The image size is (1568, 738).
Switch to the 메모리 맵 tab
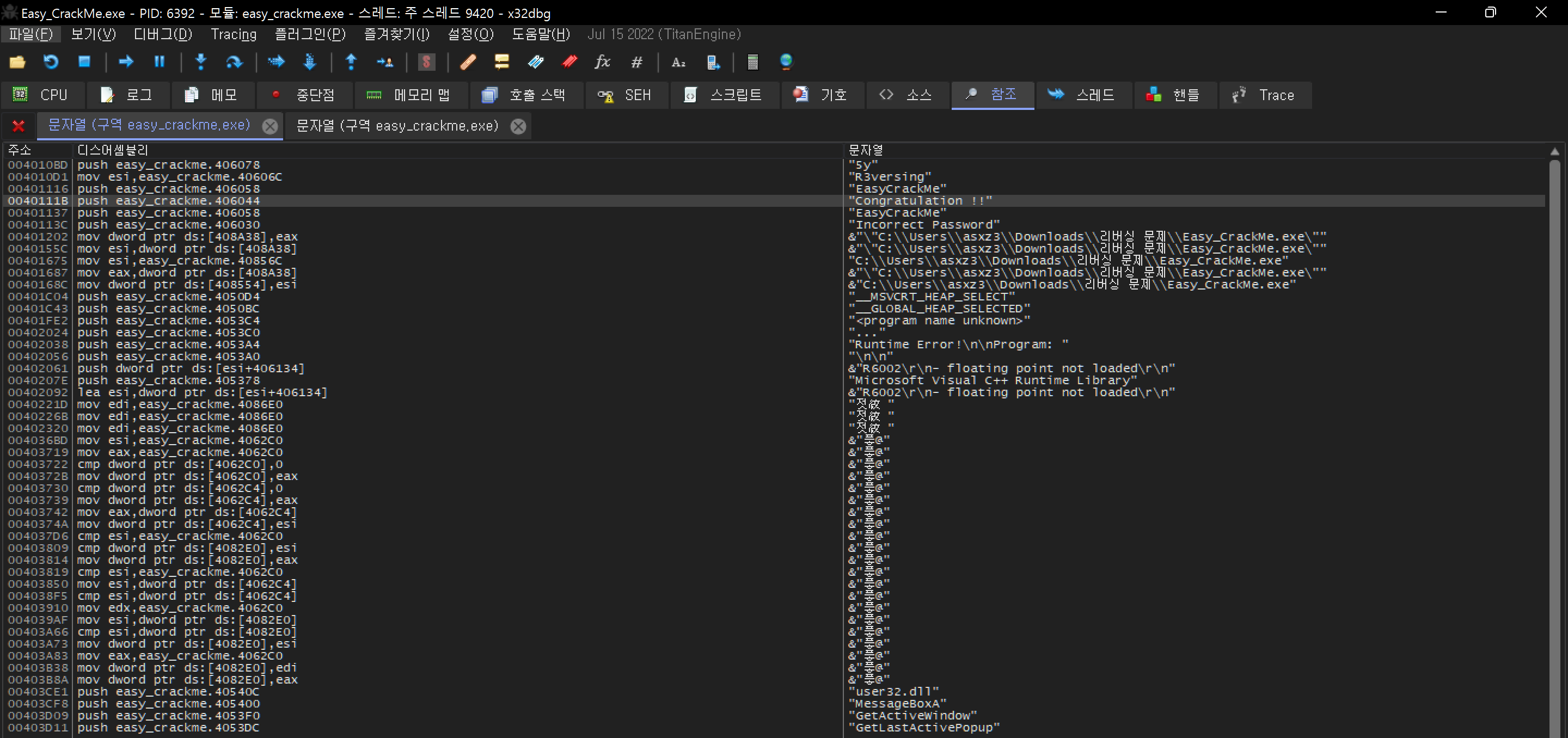point(409,95)
